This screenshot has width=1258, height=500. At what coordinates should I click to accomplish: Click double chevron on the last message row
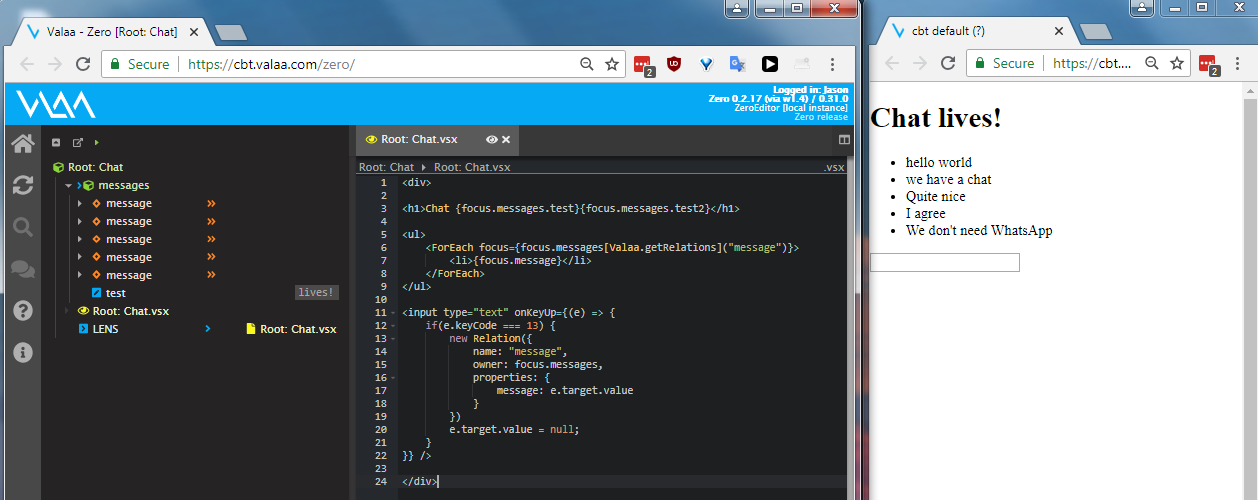click(x=211, y=275)
